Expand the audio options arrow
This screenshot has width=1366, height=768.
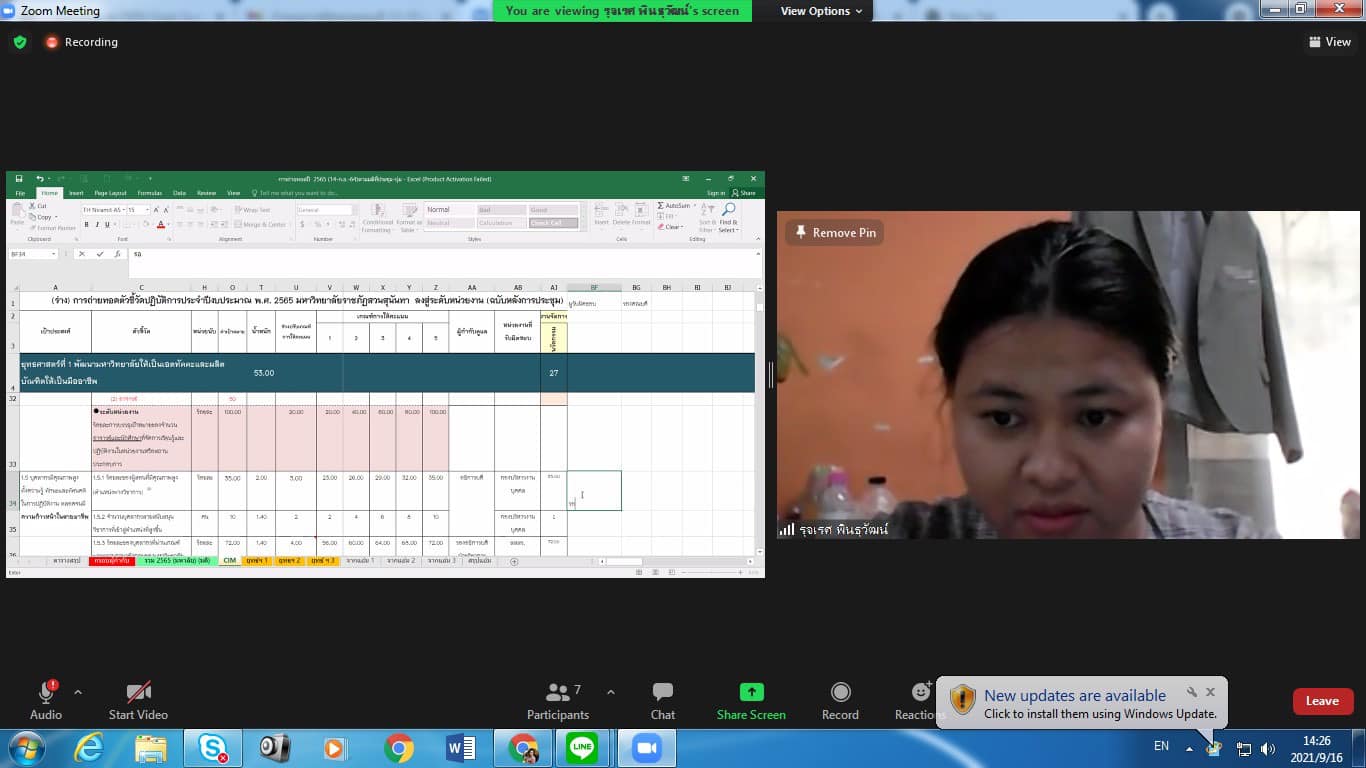click(78, 692)
